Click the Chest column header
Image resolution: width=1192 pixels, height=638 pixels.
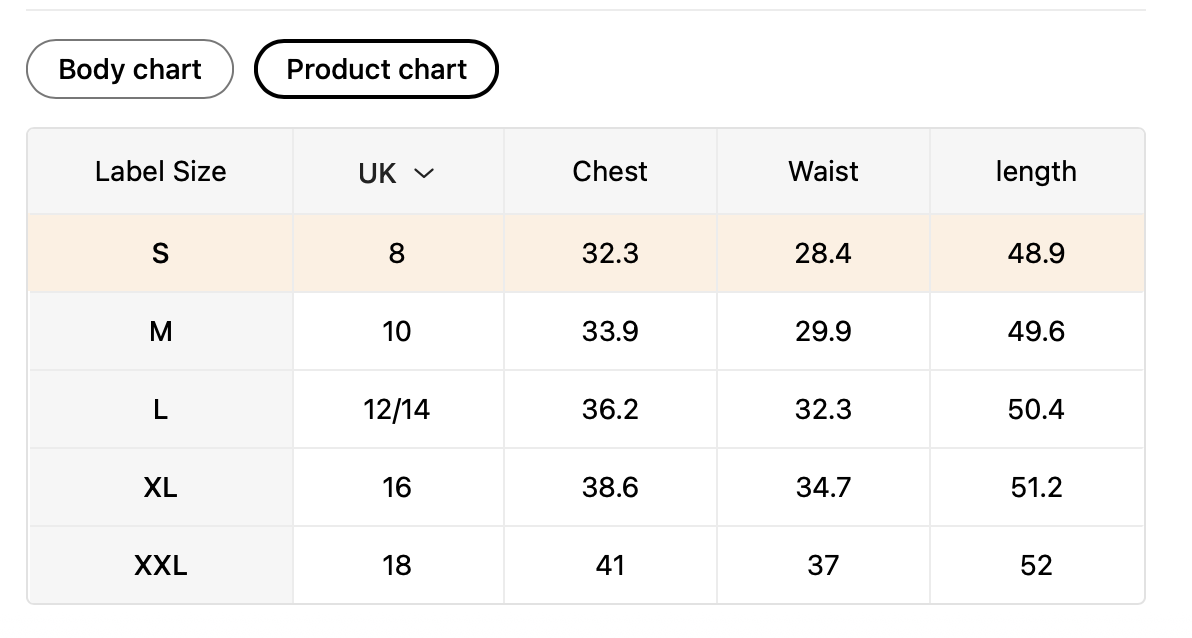pos(610,172)
